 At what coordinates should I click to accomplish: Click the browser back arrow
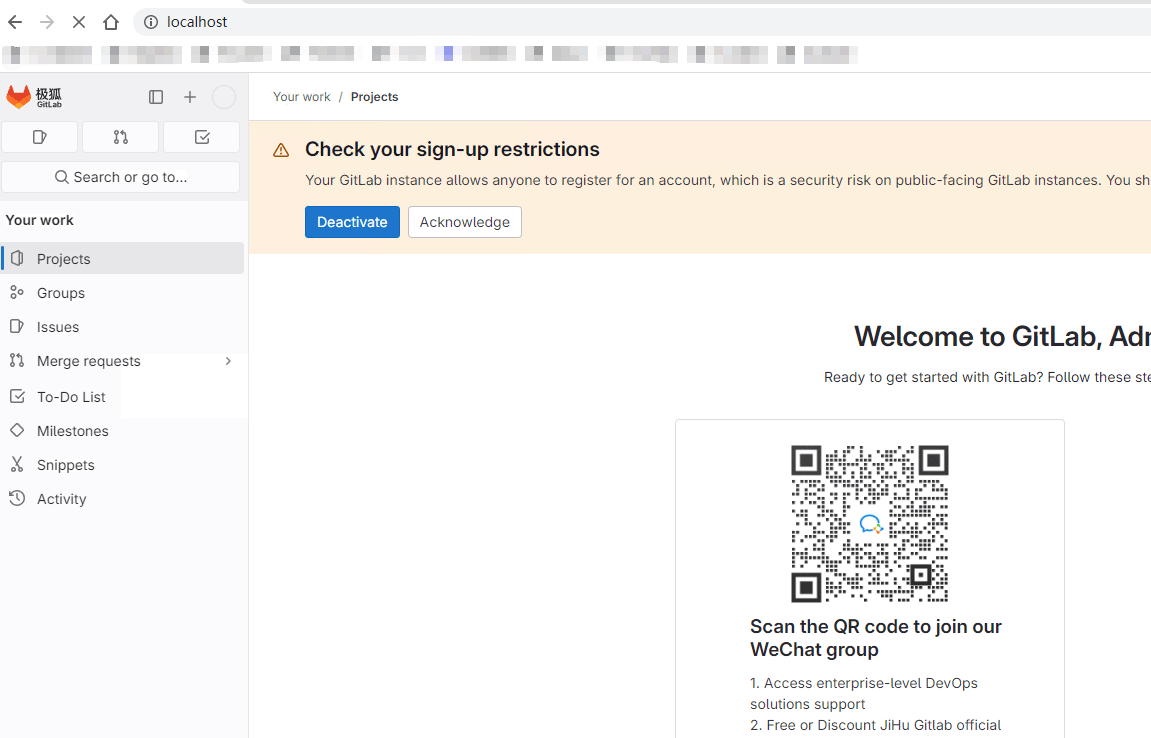click(15, 22)
